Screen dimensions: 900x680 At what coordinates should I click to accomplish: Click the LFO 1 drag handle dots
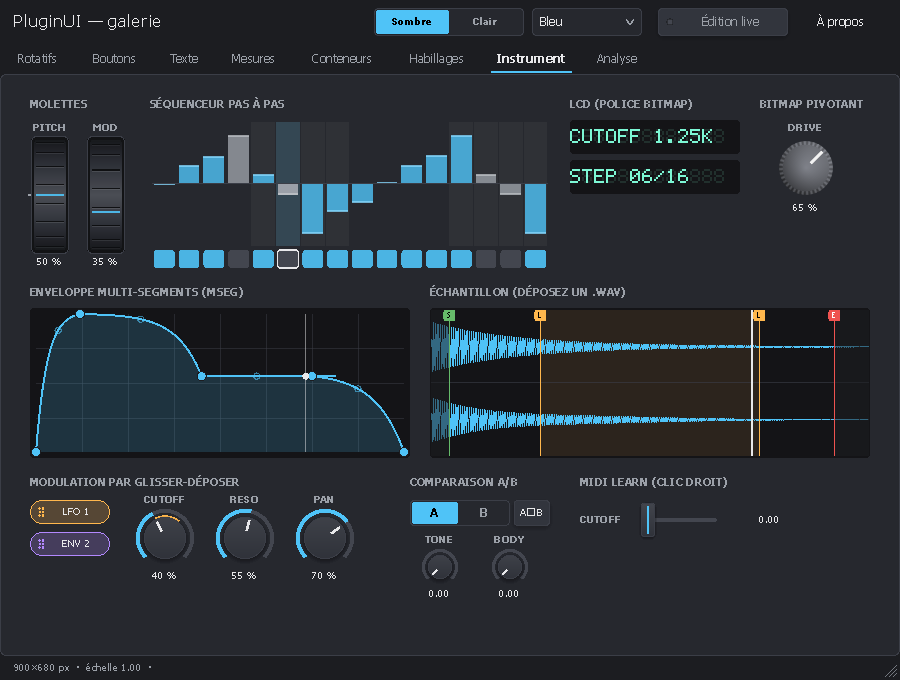pyautogui.click(x=41, y=512)
